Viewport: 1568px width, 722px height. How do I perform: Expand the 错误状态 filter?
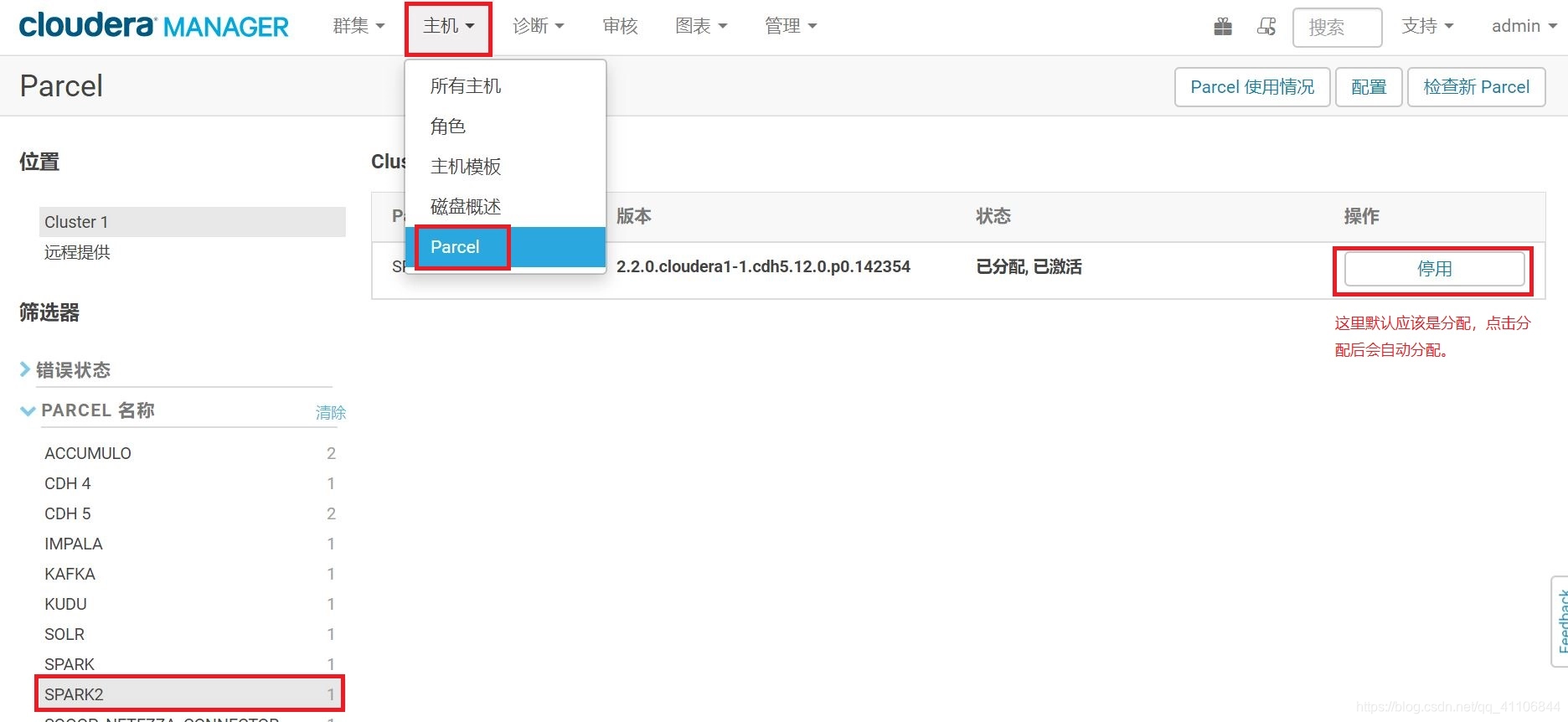coord(65,370)
